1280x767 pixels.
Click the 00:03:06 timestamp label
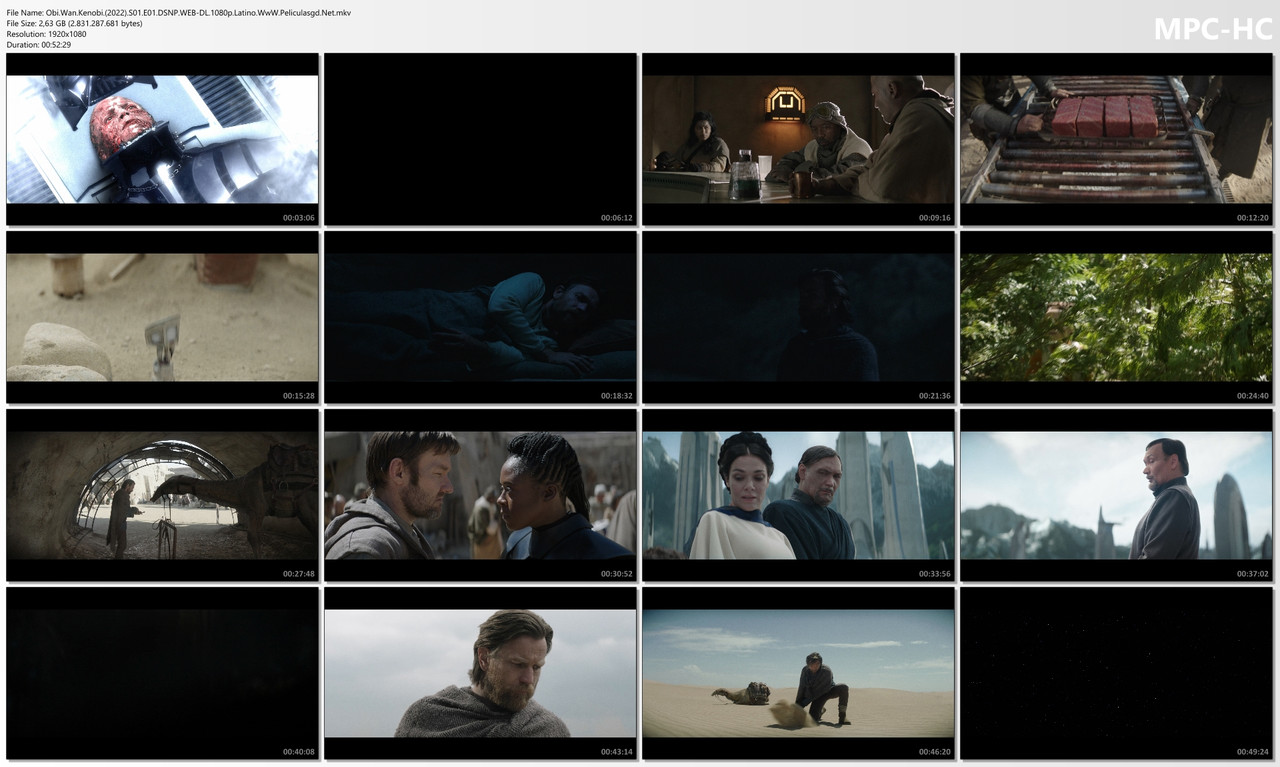coord(298,217)
